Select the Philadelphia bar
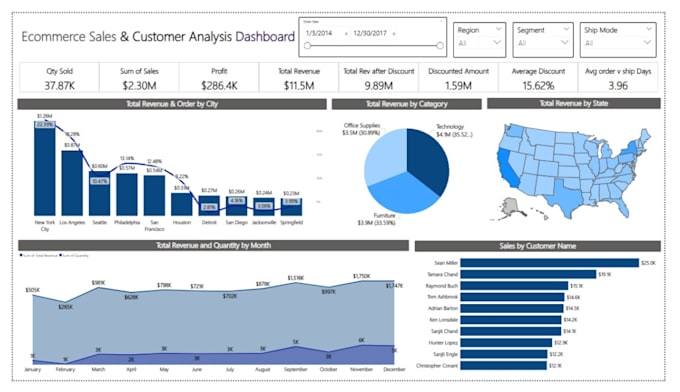 pyautogui.click(x=127, y=195)
